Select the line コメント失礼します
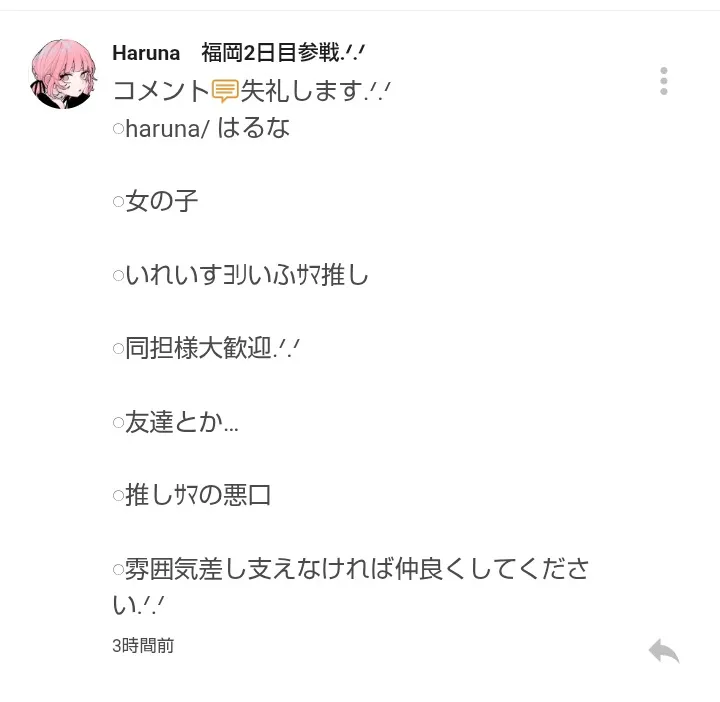This screenshot has width=720, height=702. point(251,90)
